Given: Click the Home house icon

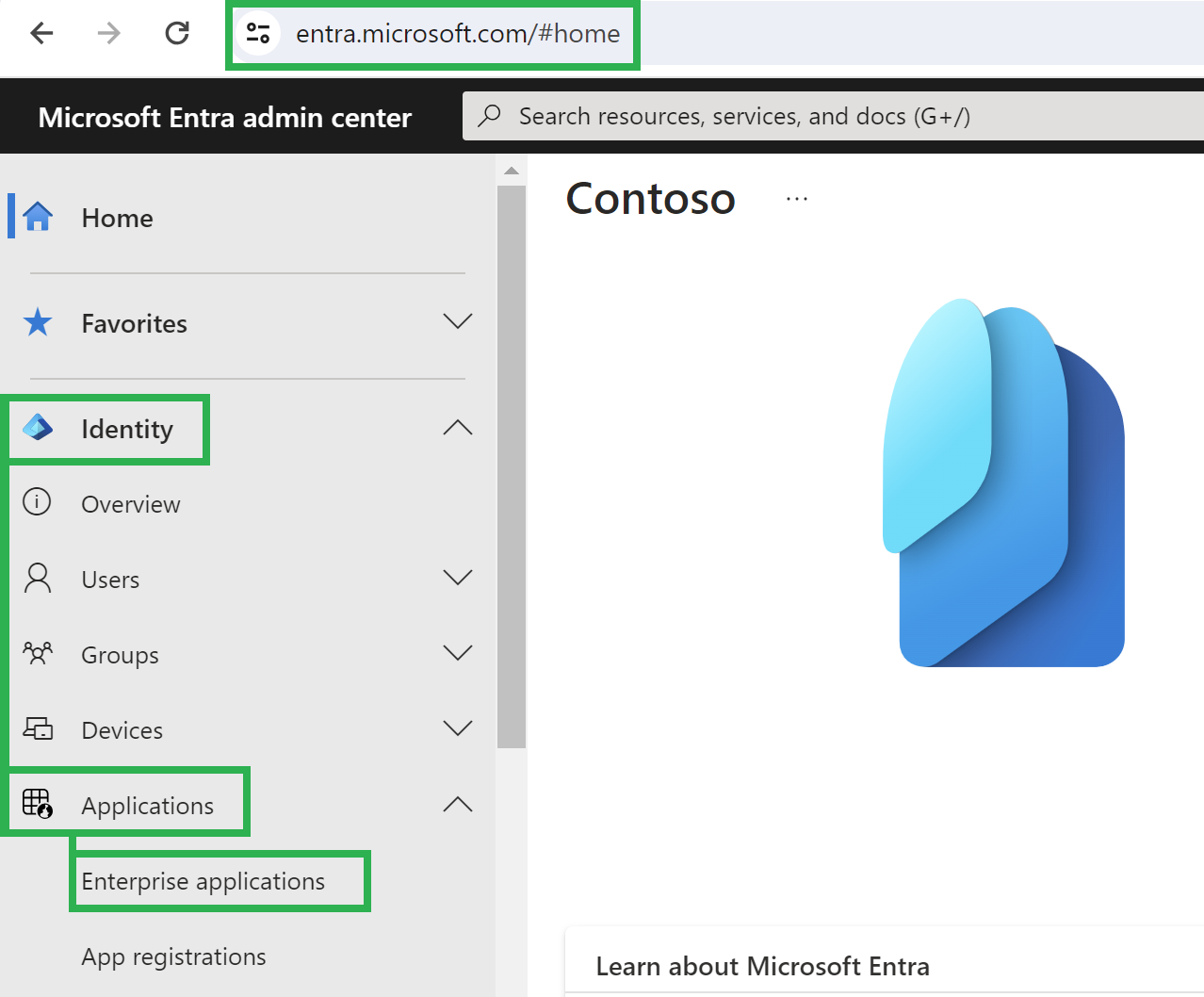Looking at the screenshot, I should pos(38,217).
